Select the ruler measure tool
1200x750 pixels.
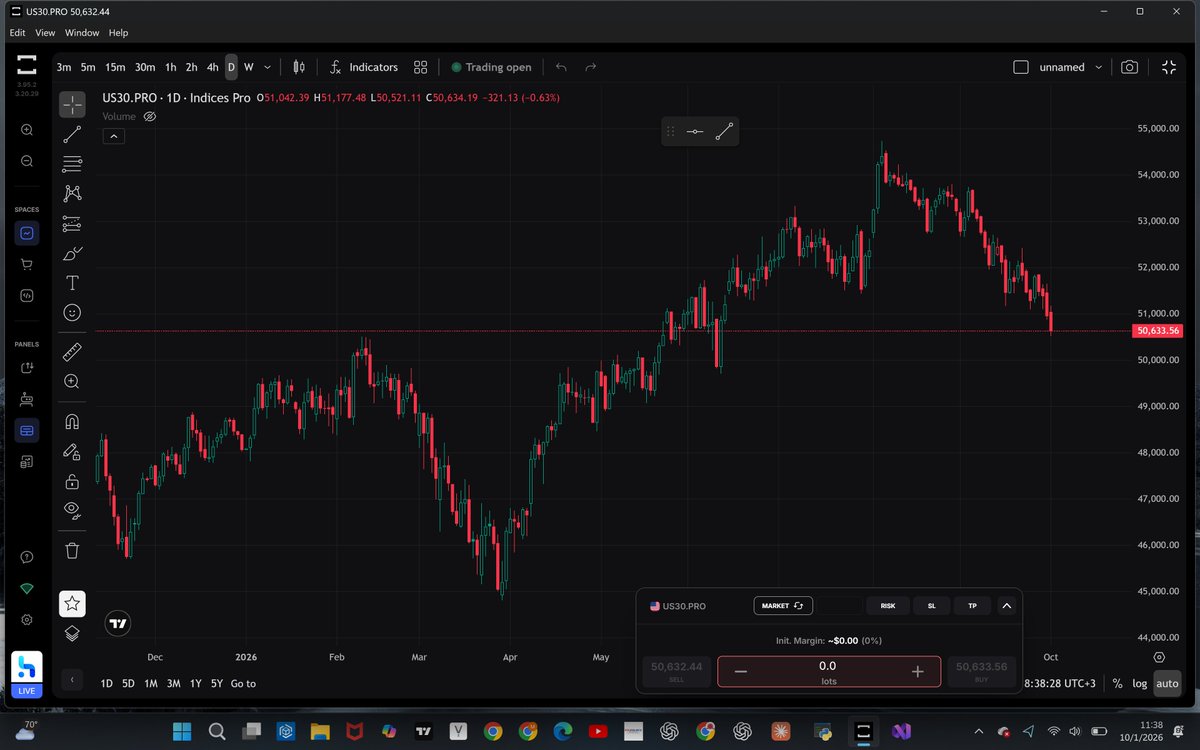point(72,352)
